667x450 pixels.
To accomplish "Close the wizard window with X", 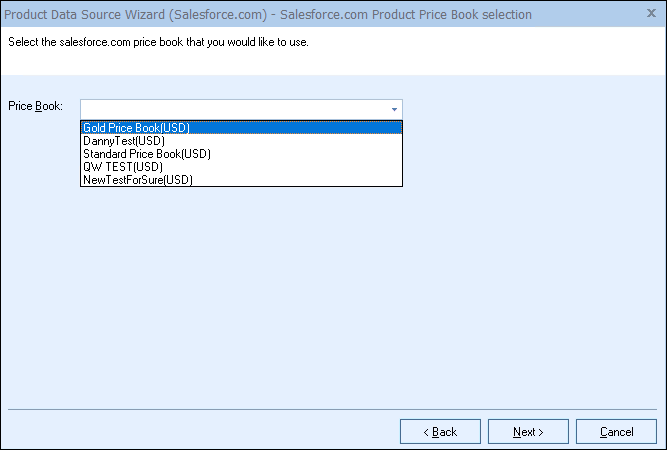I will coord(651,13).
